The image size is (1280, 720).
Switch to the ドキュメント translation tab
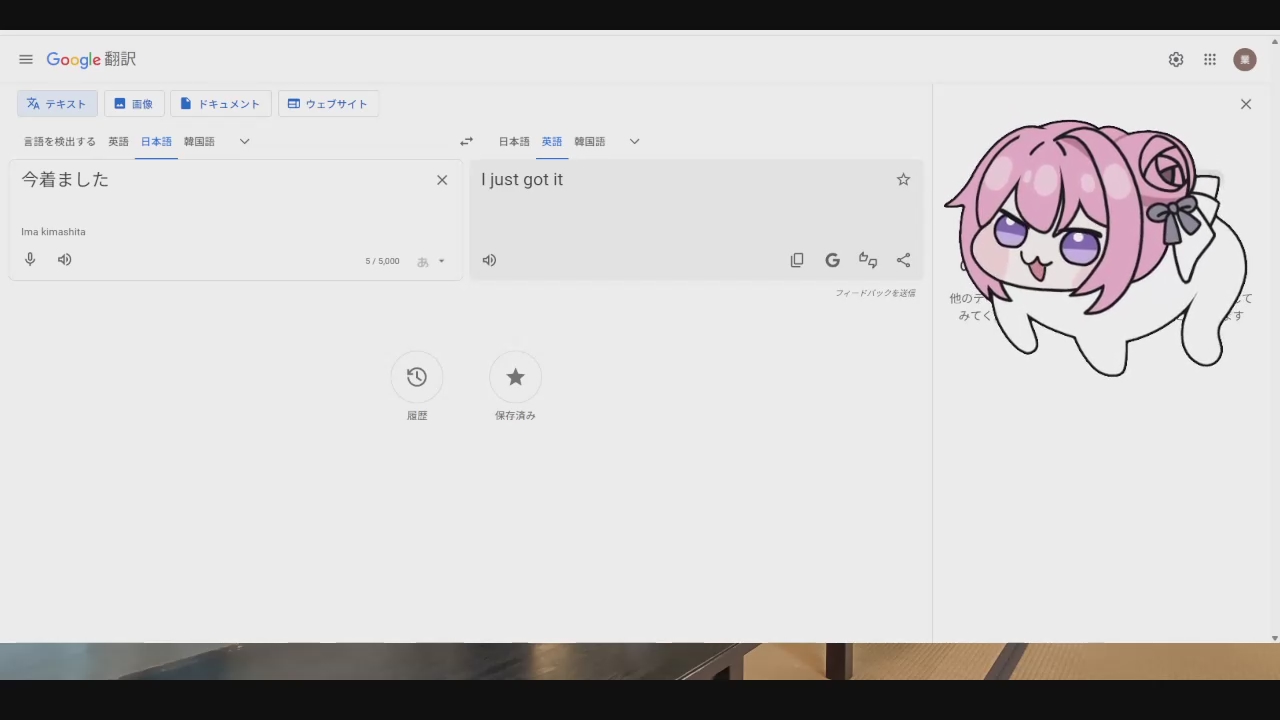220,104
